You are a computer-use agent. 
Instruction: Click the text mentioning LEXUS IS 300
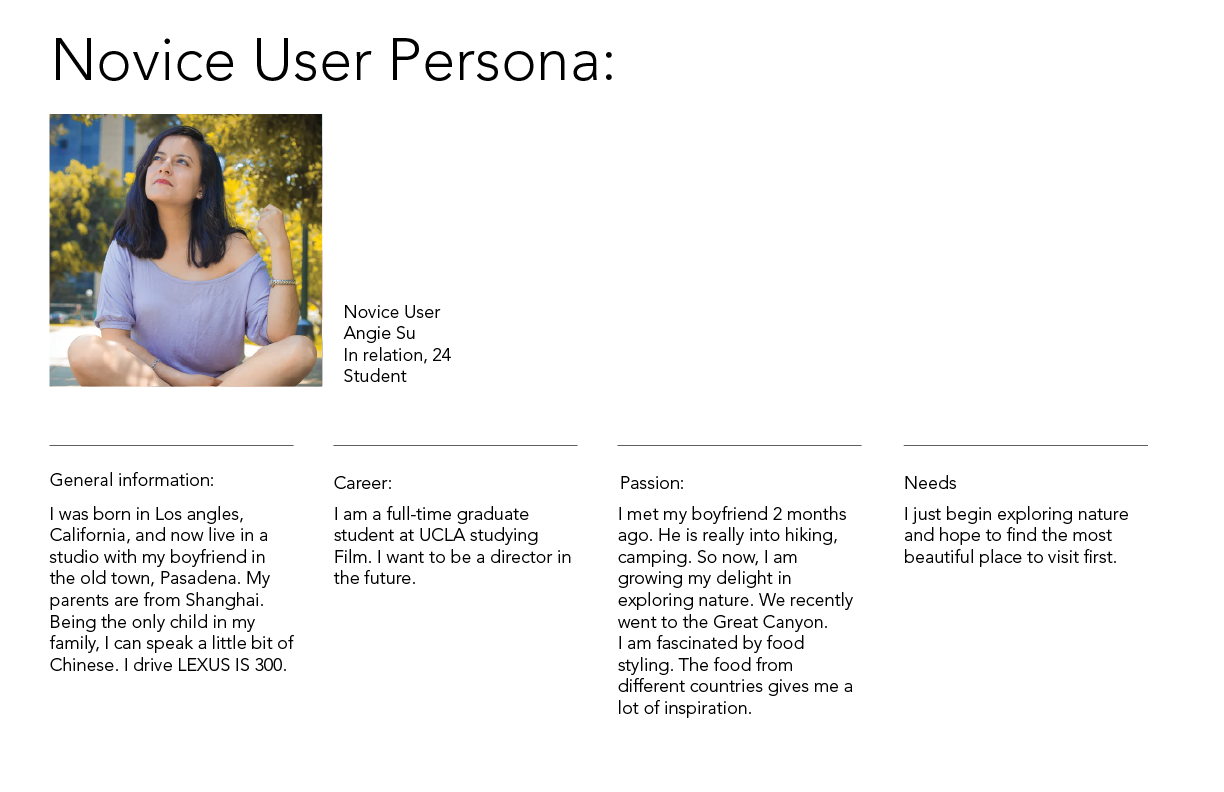[x=205, y=665]
